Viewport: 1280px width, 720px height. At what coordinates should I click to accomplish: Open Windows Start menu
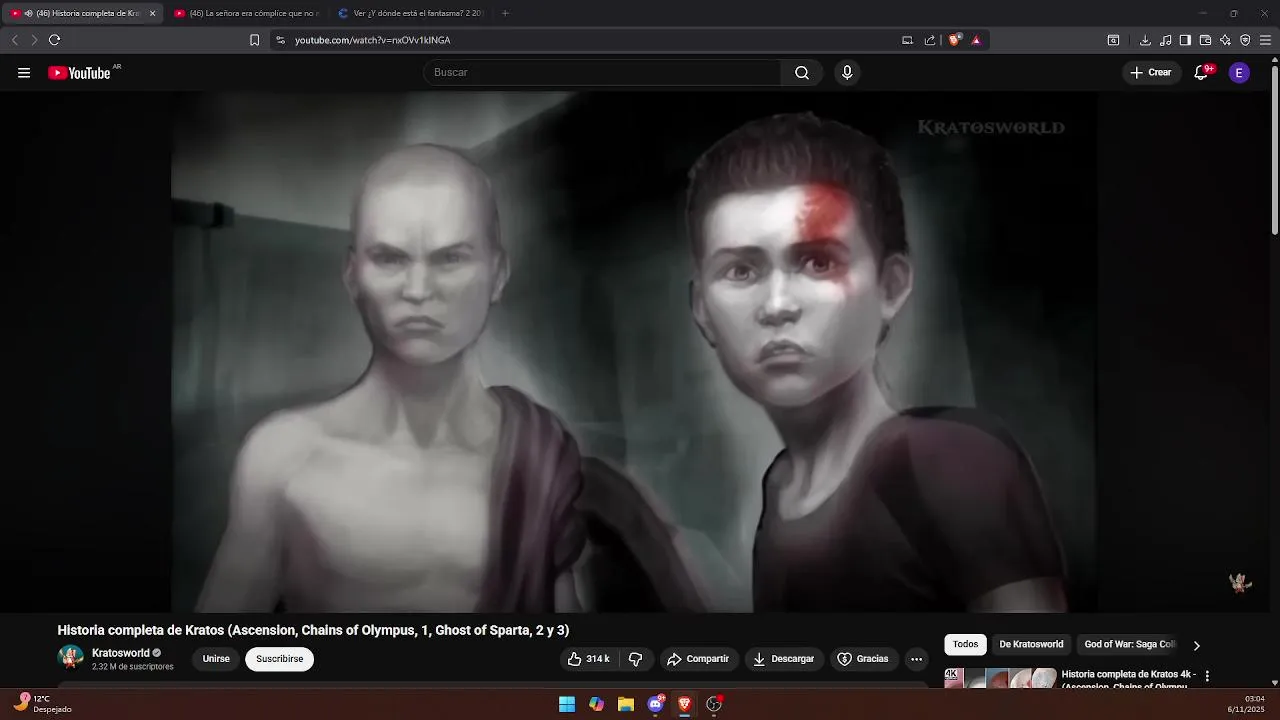pyautogui.click(x=567, y=704)
